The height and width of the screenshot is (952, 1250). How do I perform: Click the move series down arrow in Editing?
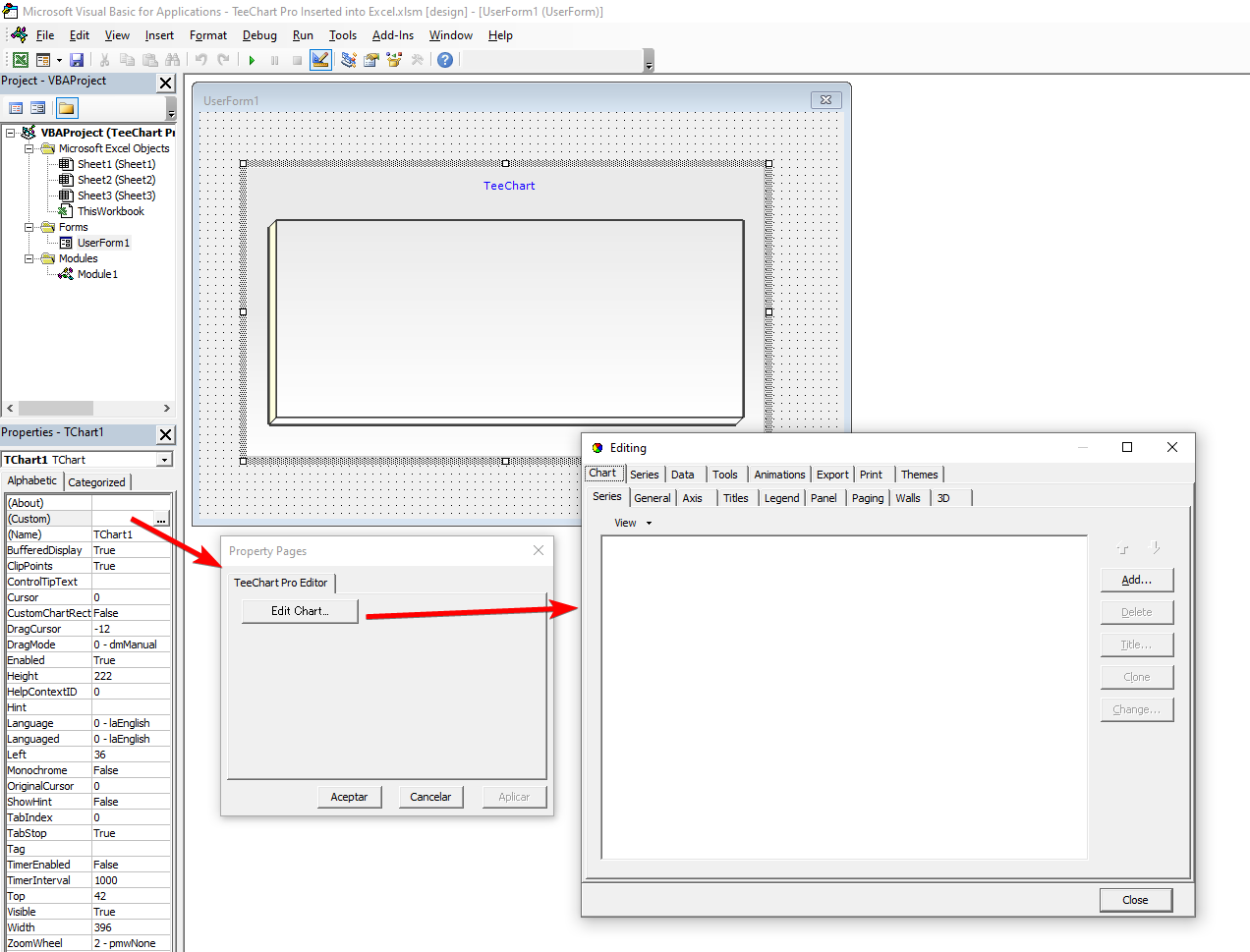[1155, 548]
